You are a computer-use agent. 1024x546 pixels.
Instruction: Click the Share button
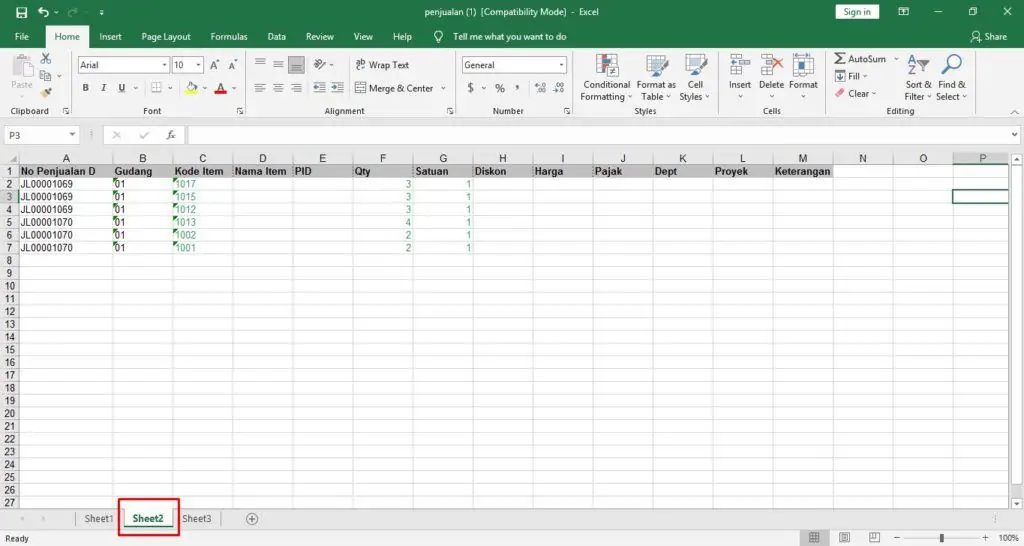tap(988, 37)
